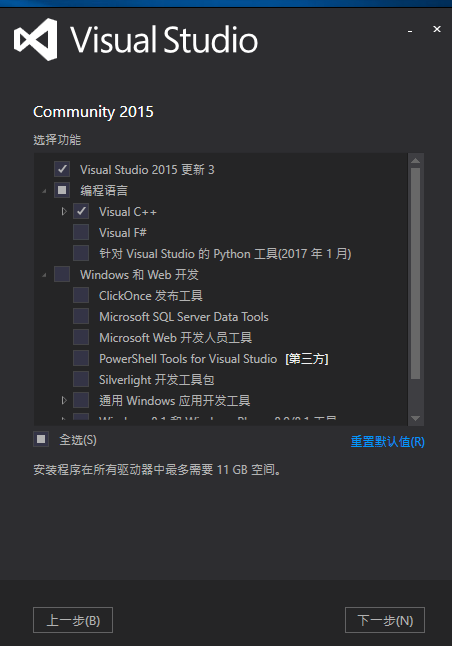Click the ClickOnce 发布工具 label
This screenshot has height=646, width=453.
pos(151,296)
